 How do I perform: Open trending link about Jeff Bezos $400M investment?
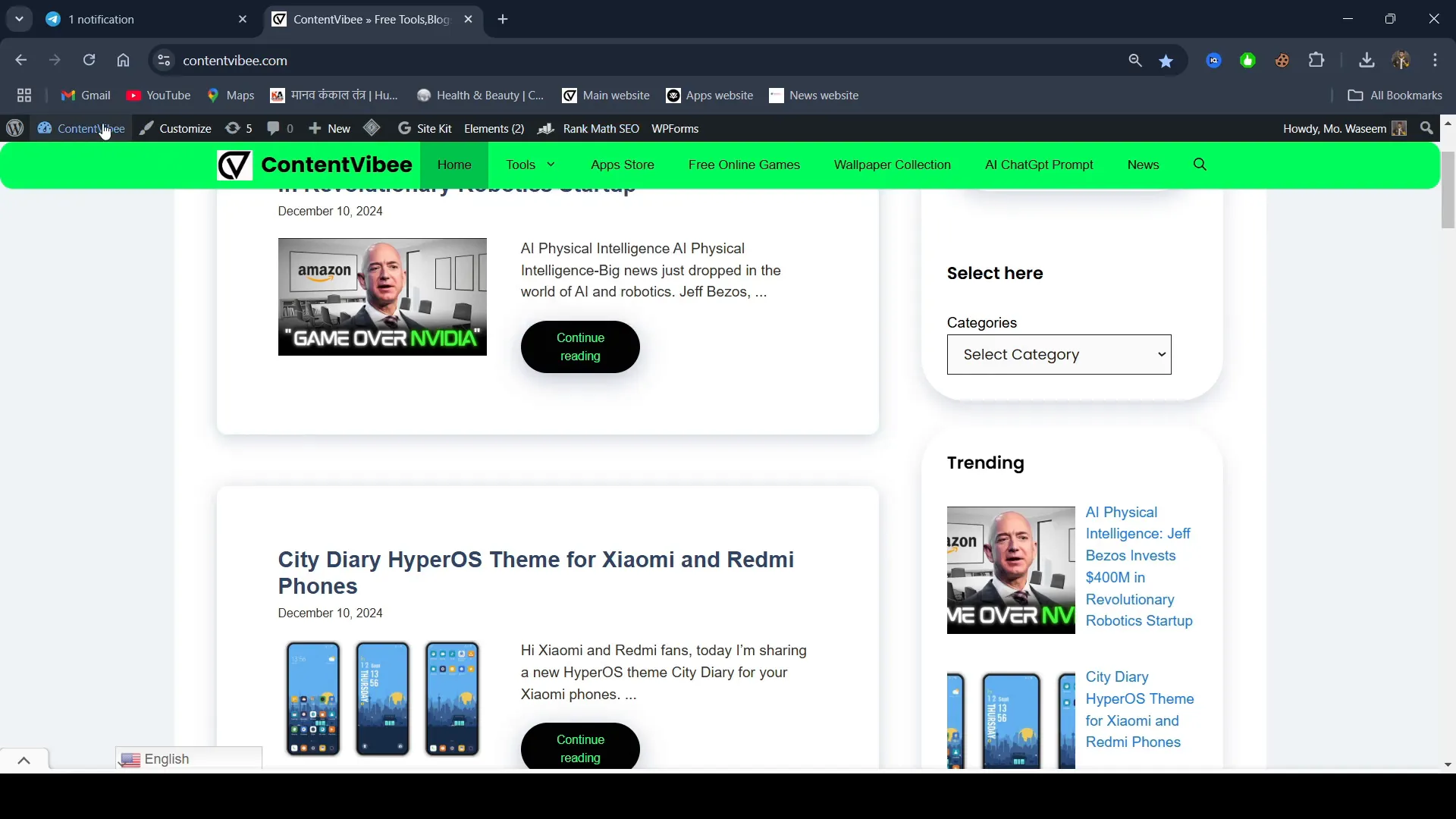[1139, 566]
